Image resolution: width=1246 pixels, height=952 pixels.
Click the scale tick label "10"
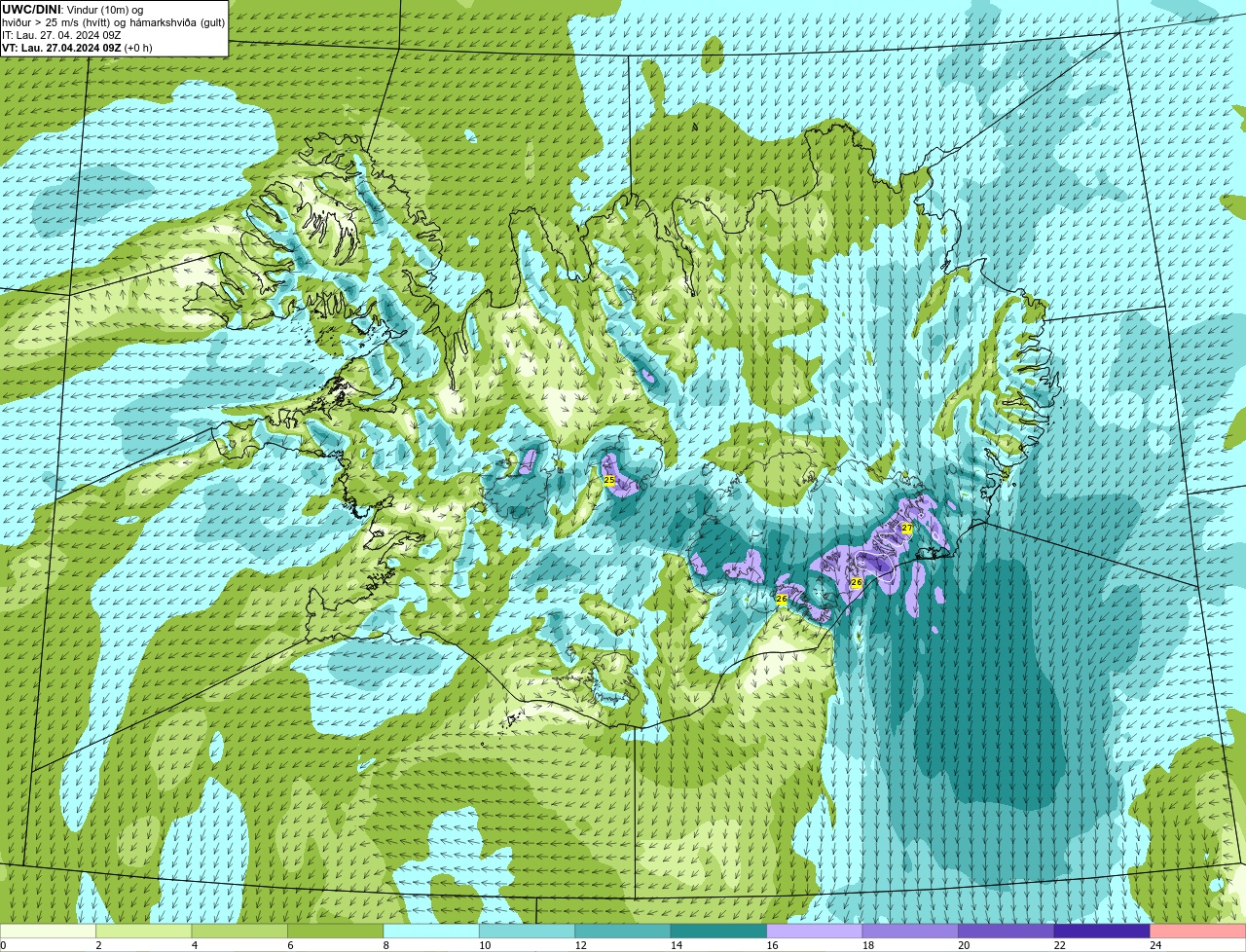485,945
